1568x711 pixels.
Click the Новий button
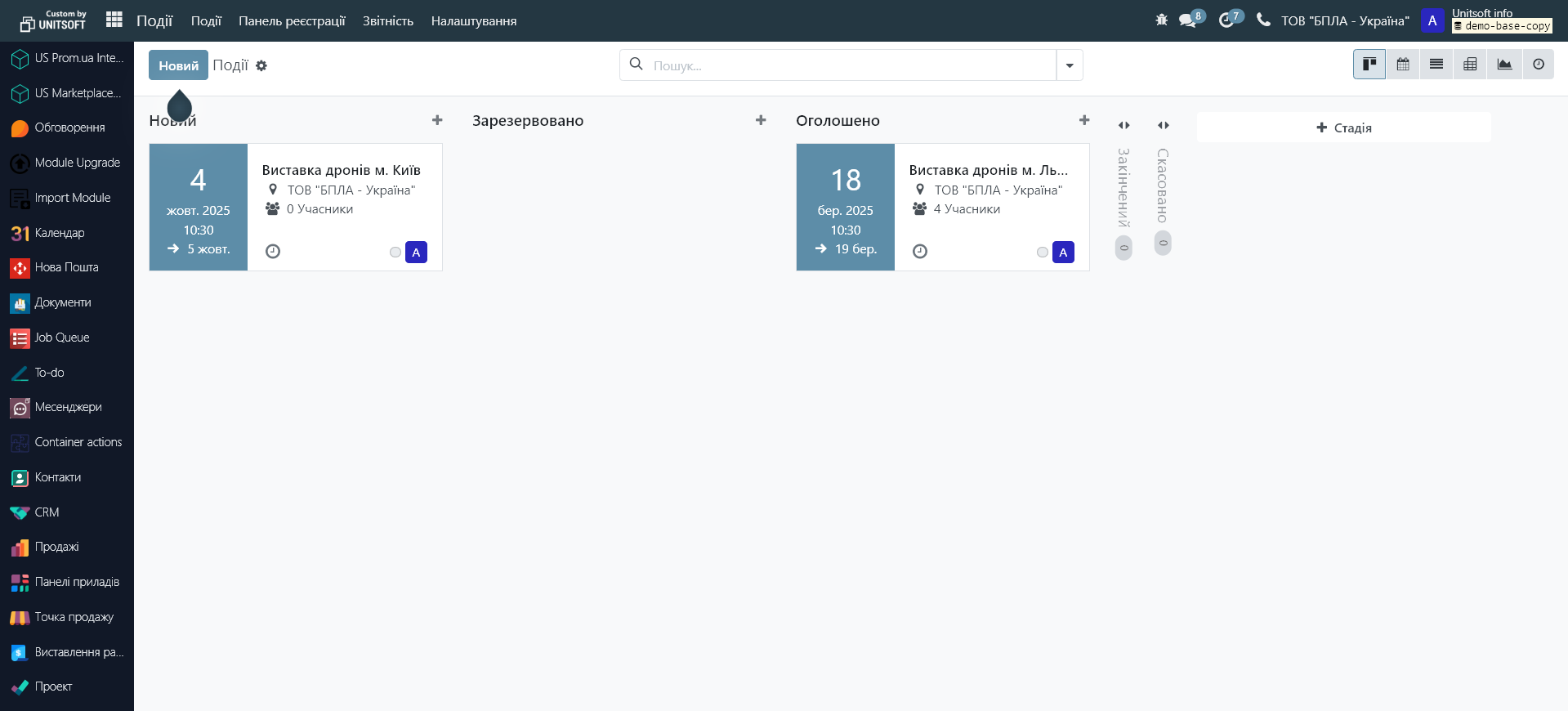(x=178, y=65)
